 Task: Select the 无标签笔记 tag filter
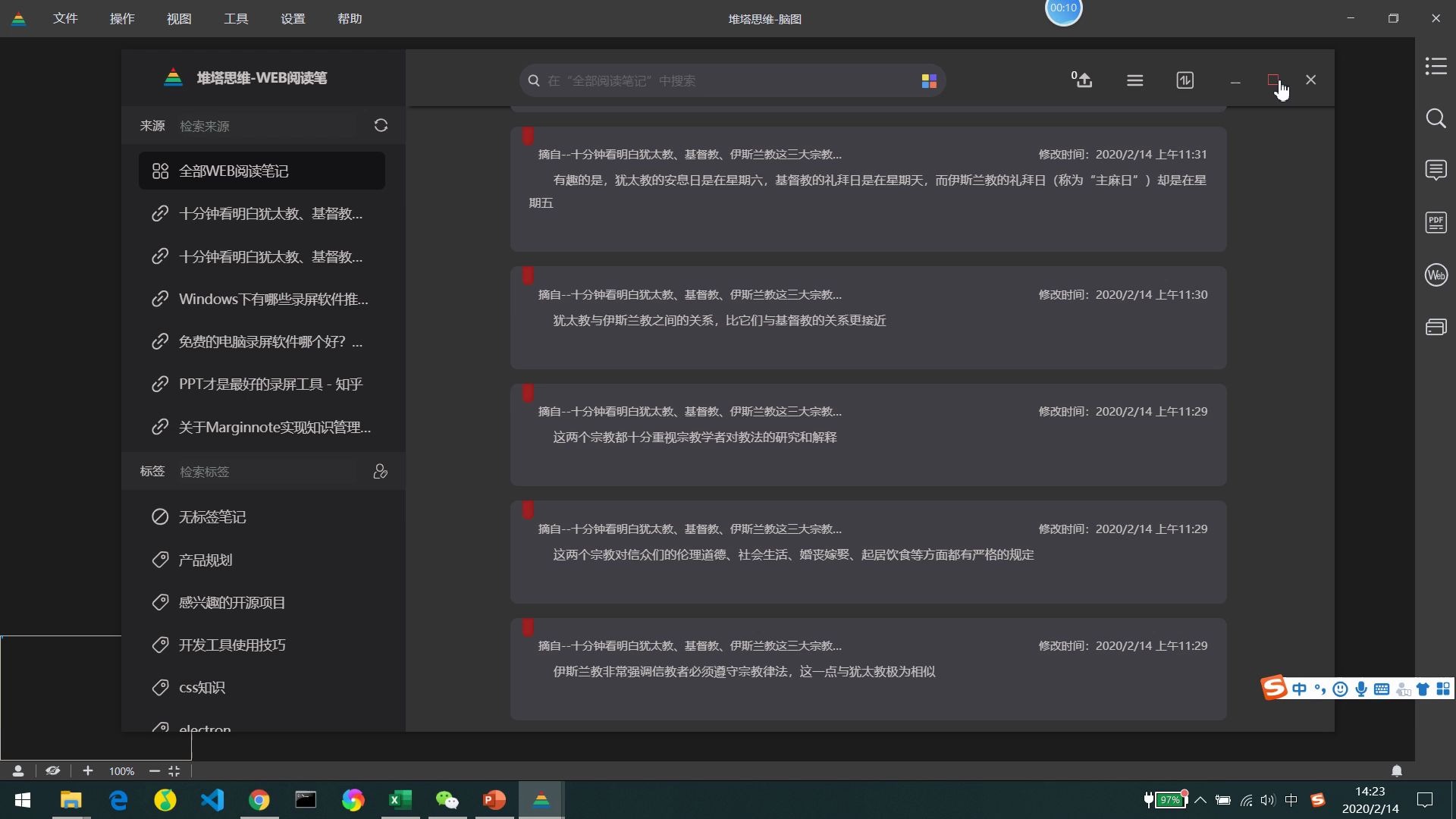point(212,516)
